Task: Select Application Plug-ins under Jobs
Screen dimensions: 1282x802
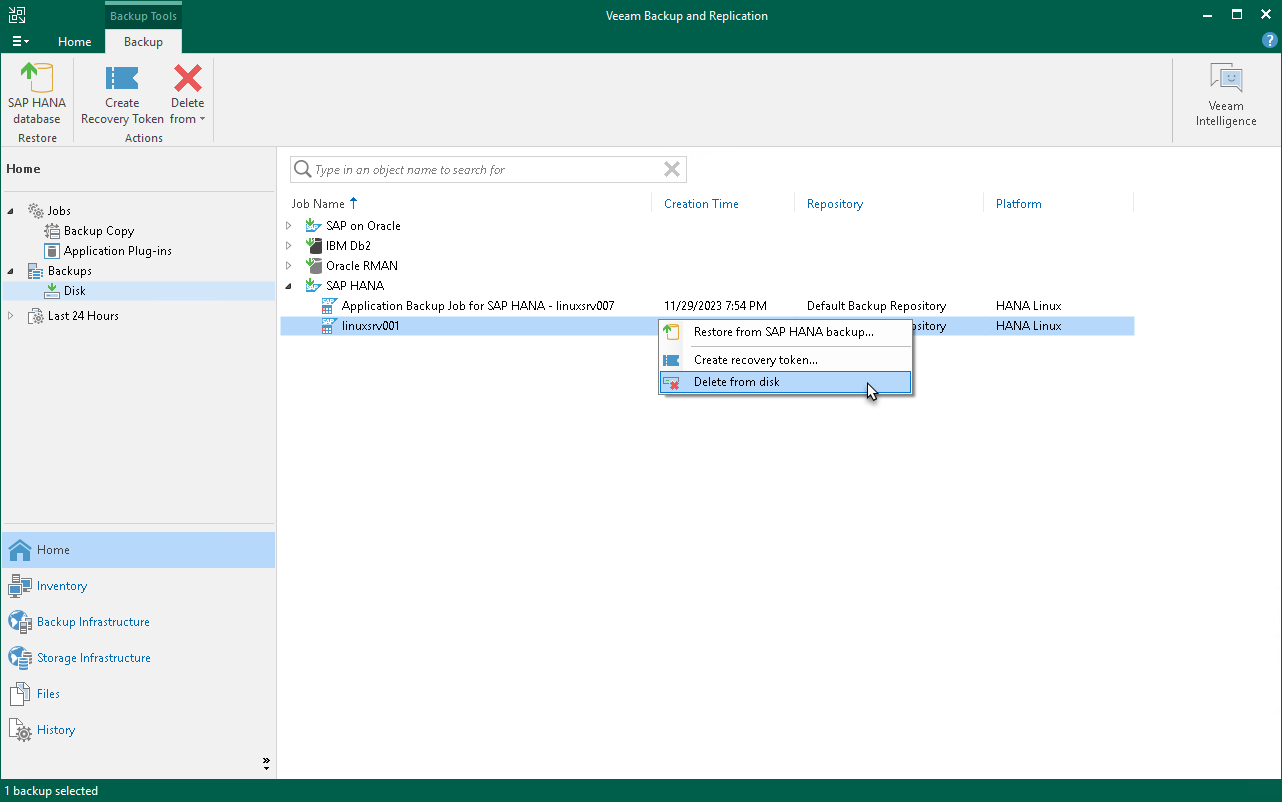Action: [x=117, y=251]
